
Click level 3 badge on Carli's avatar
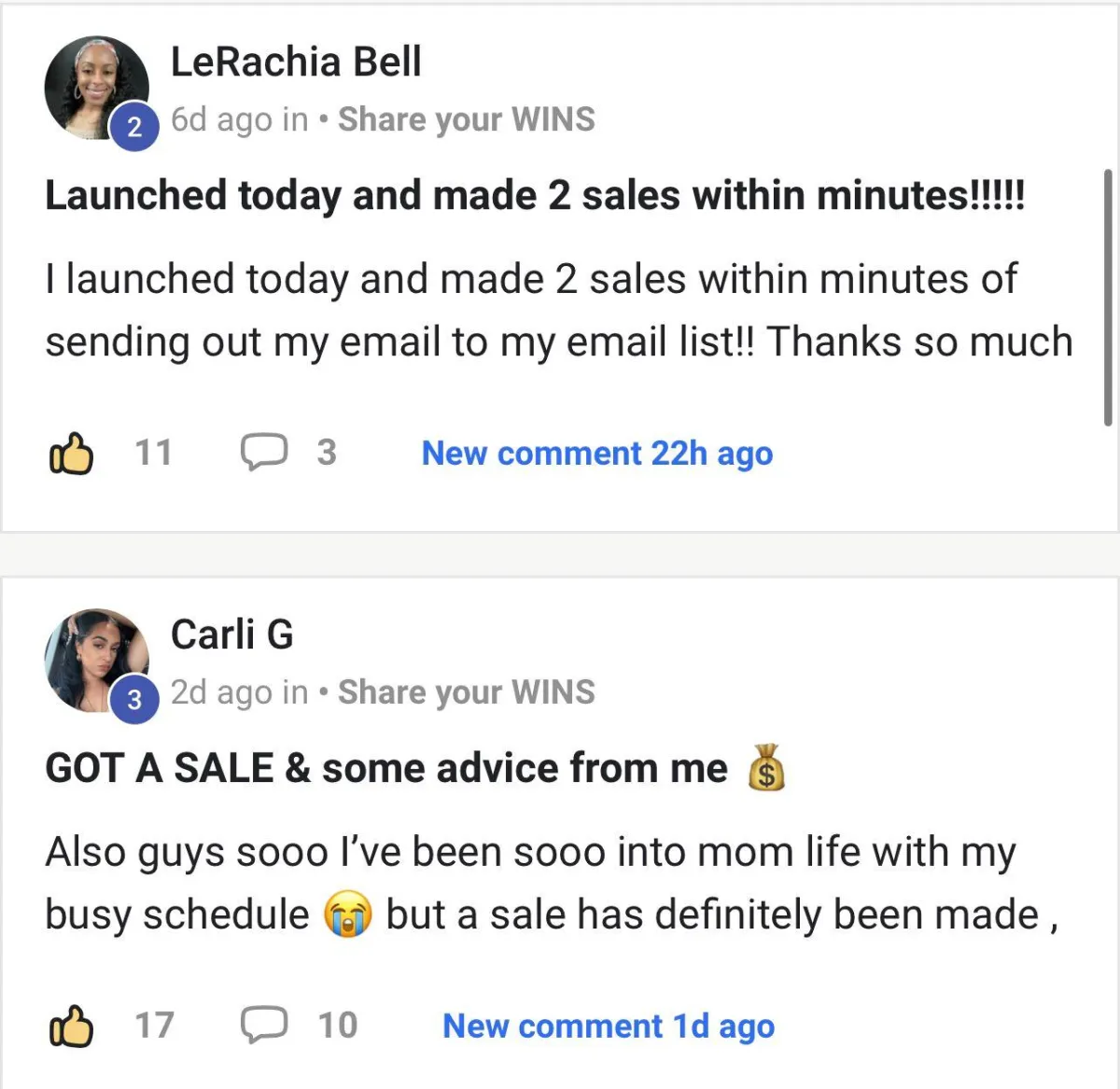134,698
